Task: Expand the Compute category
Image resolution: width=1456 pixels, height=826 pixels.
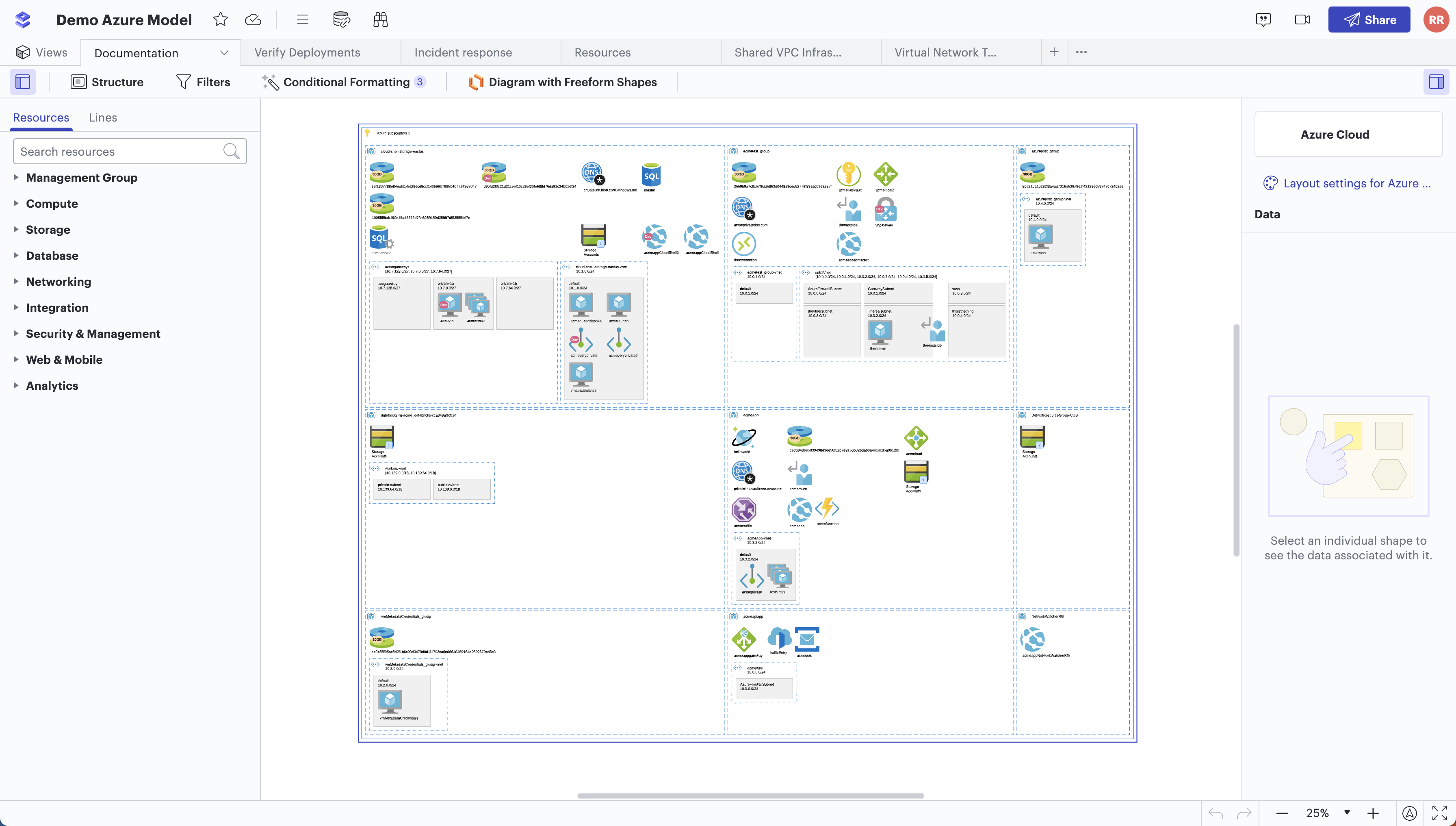Action: point(16,204)
